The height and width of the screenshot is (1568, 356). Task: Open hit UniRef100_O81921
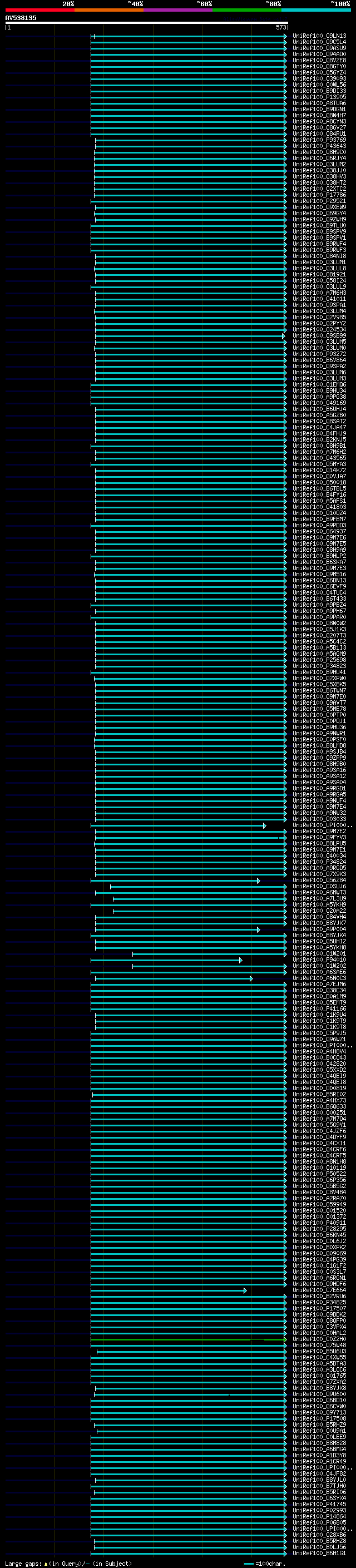319,275
